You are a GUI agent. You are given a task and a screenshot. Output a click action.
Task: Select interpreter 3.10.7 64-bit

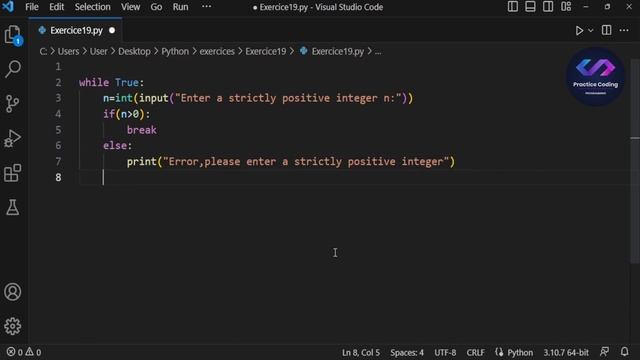pyautogui.click(x=566, y=352)
